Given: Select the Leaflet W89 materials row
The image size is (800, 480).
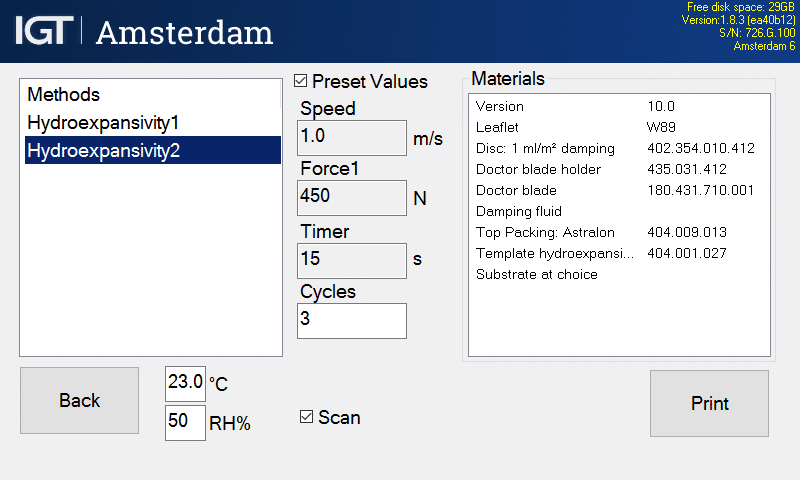Looking at the screenshot, I should [618, 127].
